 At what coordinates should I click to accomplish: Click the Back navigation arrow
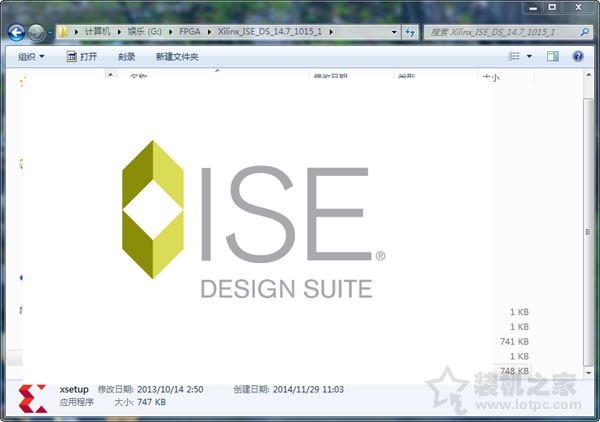point(16,33)
